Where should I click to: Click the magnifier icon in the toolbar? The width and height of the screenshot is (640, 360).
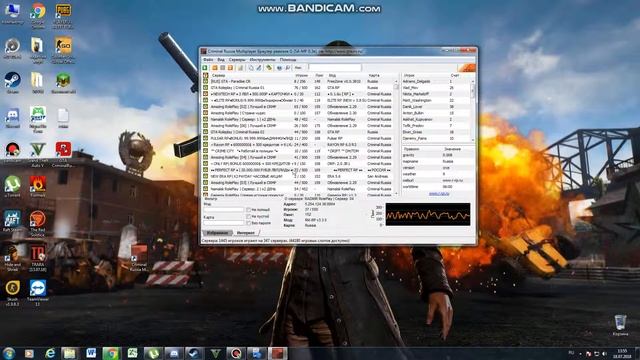click(288, 68)
